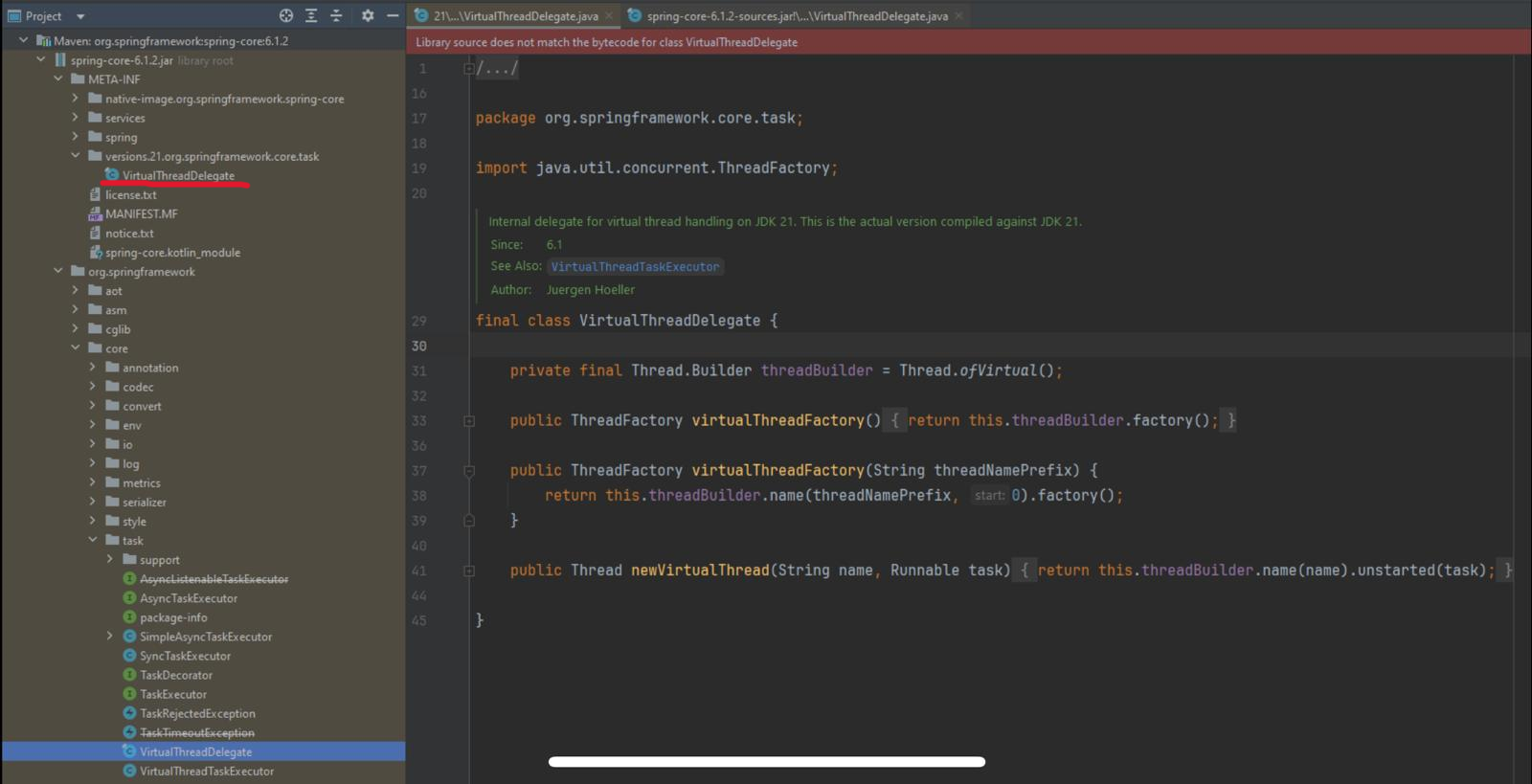Click the VirtualThreadTaskExecutor class icon
This screenshot has height=784, width=1532.
click(x=129, y=770)
